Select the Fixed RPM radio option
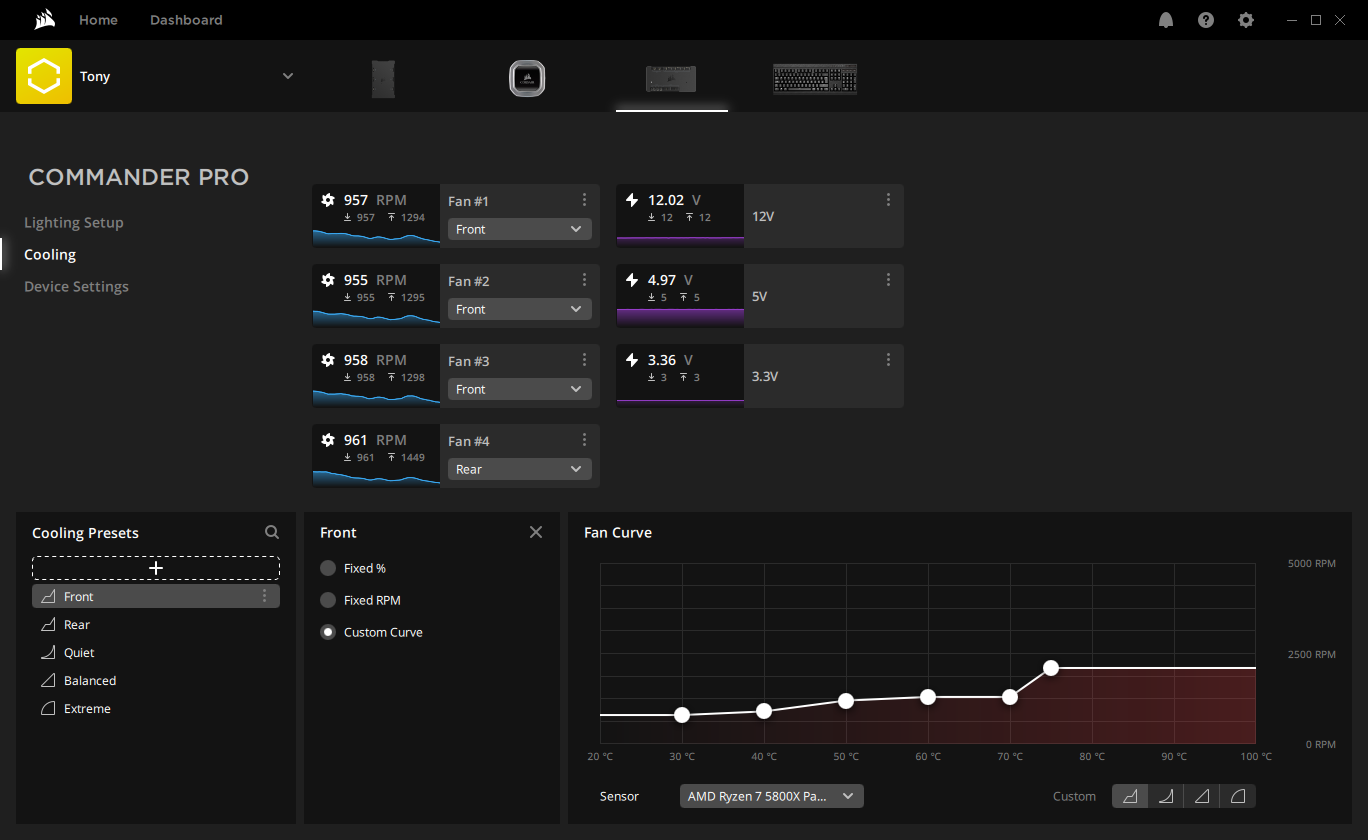The image size is (1368, 840). 328,600
